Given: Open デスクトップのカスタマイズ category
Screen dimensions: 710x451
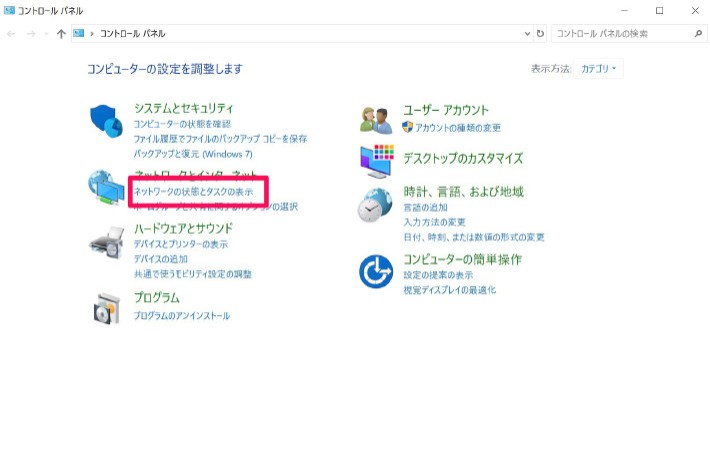Looking at the screenshot, I should [463, 158].
